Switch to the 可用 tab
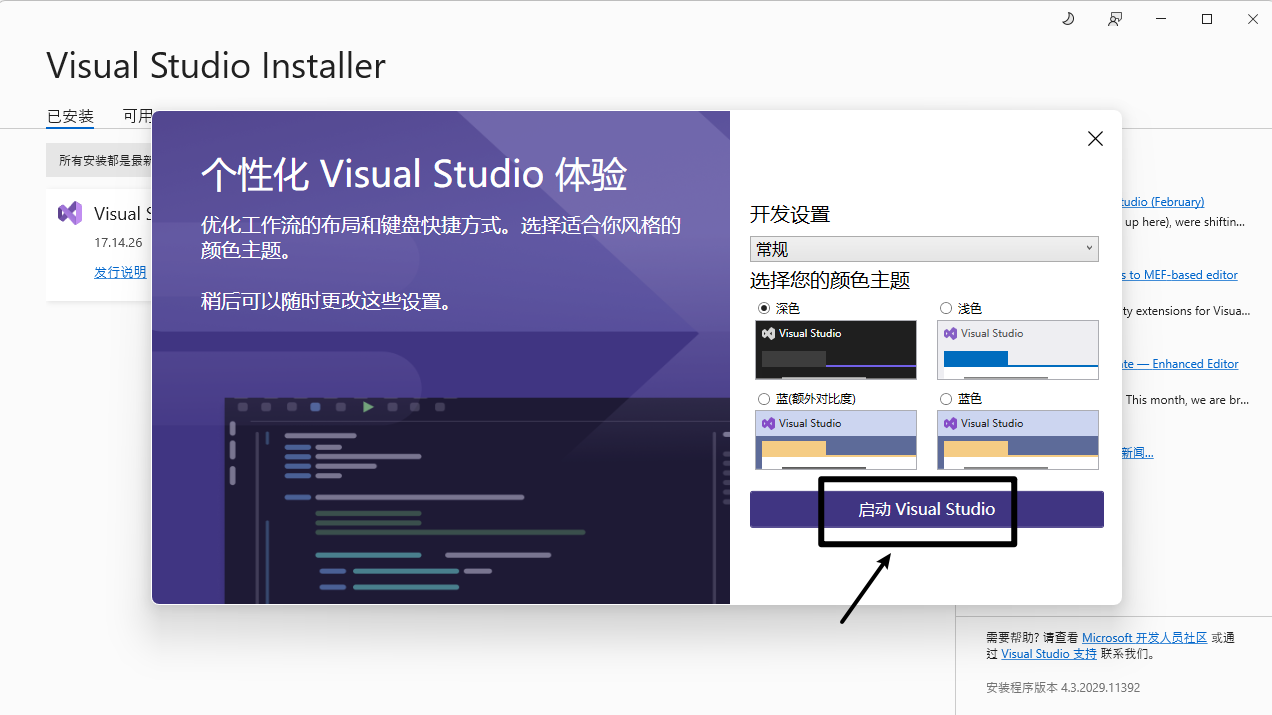This screenshot has height=715, width=1272. [x=137, y=116]
